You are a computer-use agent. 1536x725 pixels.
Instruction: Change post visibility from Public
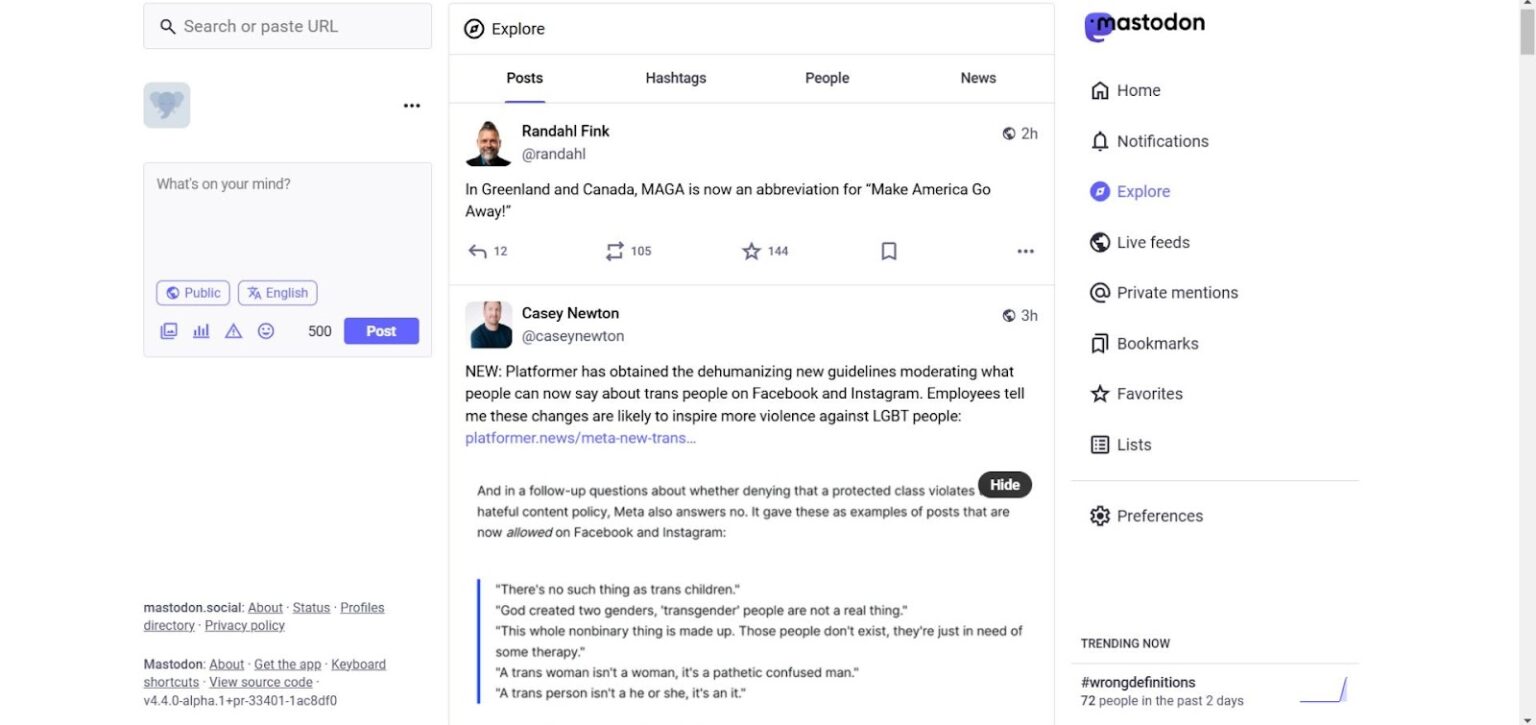coord(193,293)
